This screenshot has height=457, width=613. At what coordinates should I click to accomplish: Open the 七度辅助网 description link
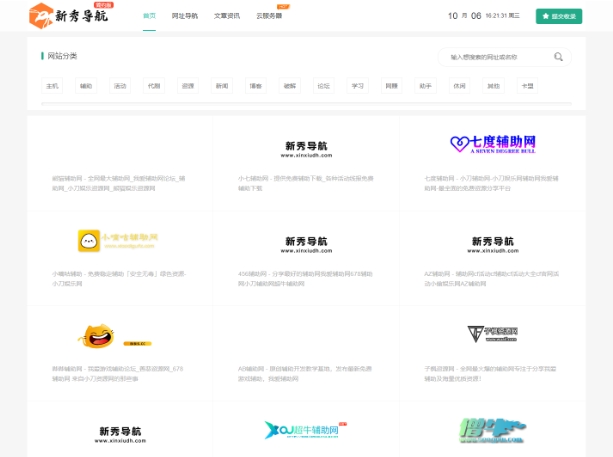pos(491,183)
